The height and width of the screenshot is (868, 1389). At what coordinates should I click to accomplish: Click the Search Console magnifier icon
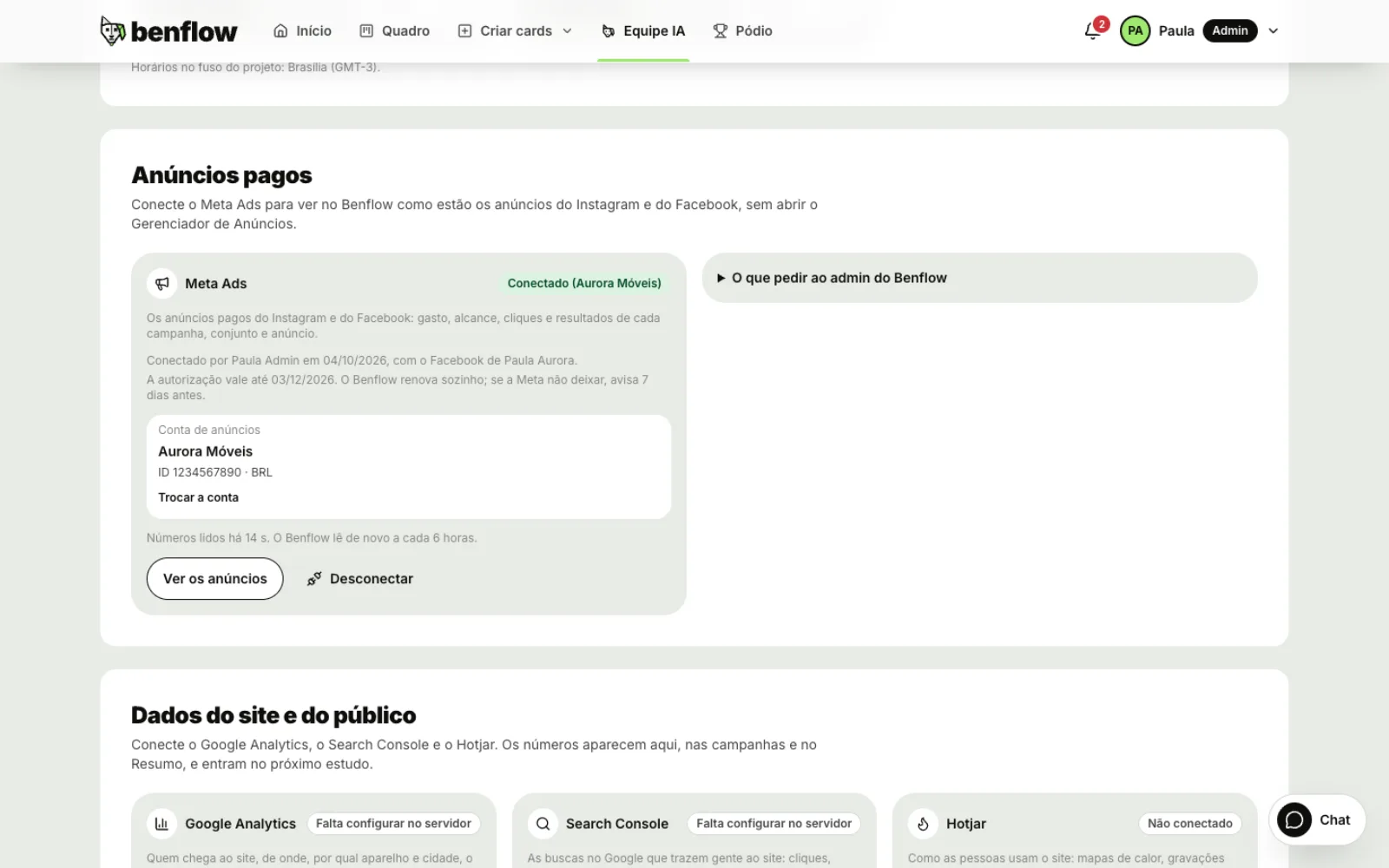543,824
